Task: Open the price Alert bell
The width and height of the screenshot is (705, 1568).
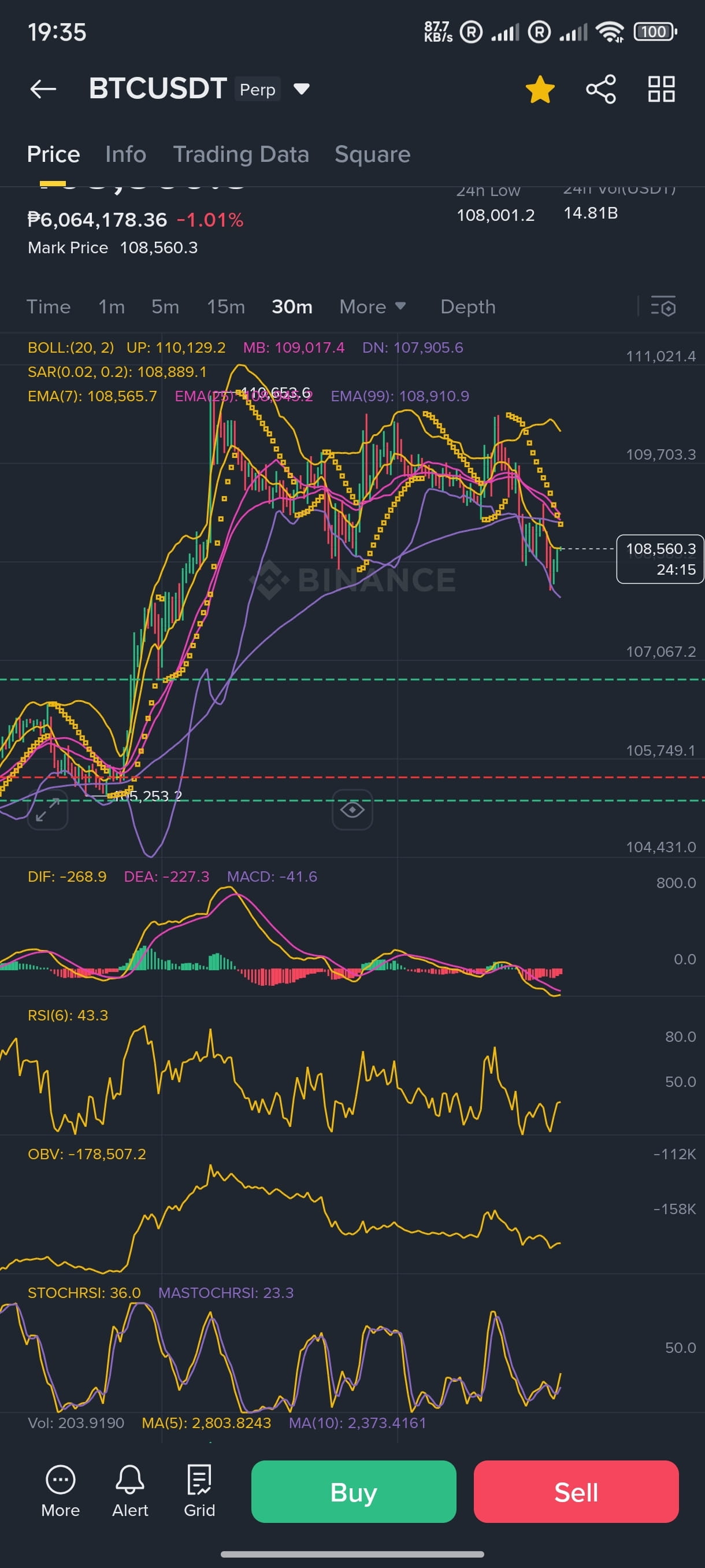Action: [130, 1491]
